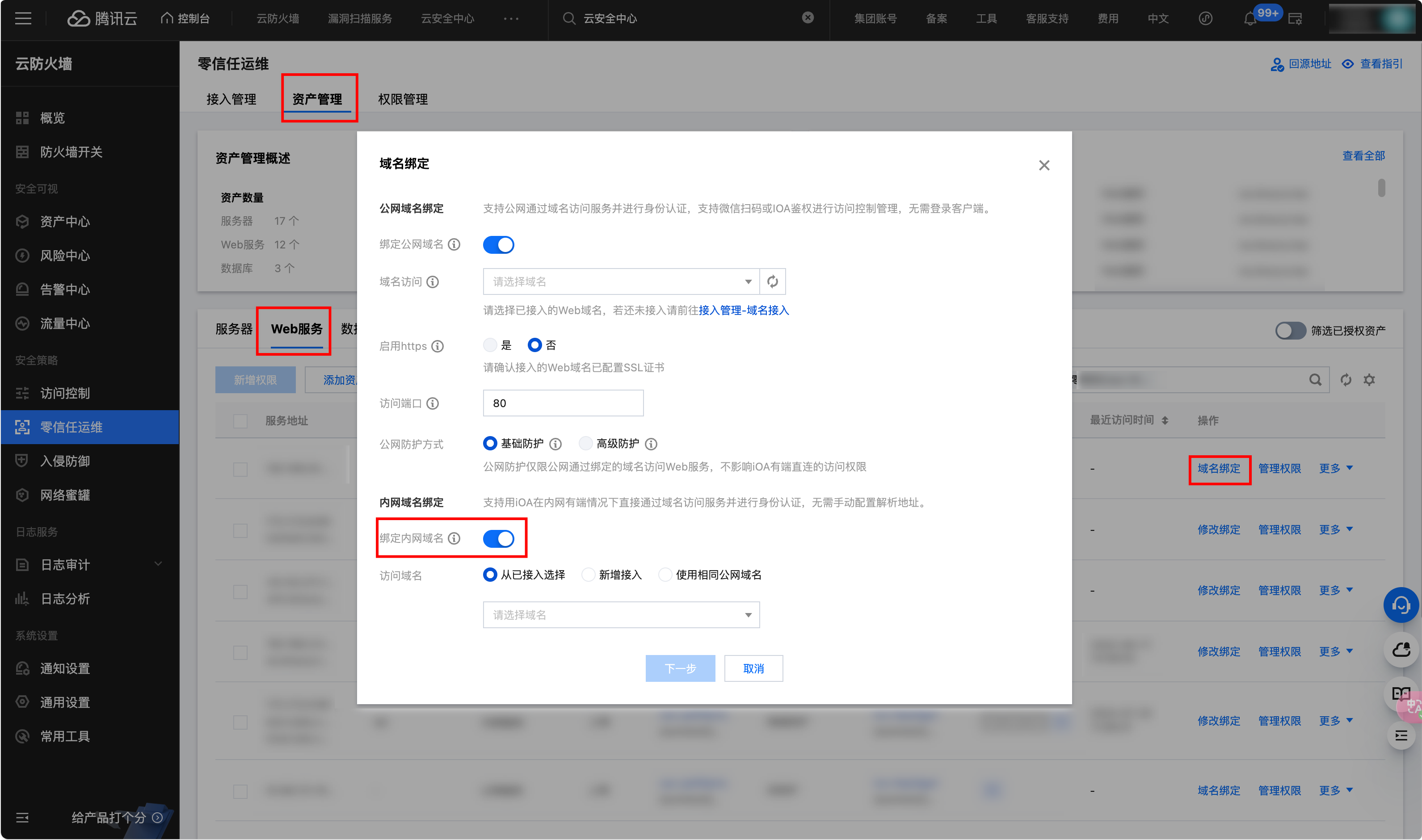Open 入侵防御 in the sidebar menu
1422x840 pixels.
point(64,461)
